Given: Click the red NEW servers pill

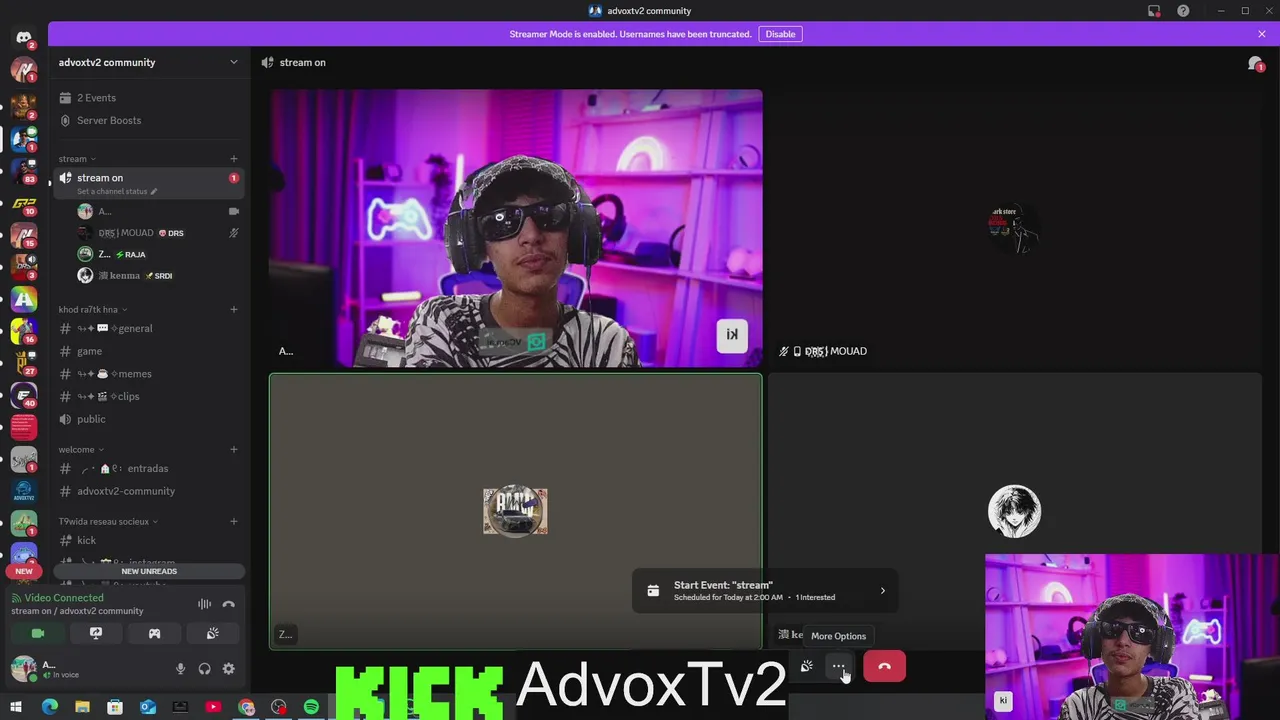Looking at the screenshot, I should click(23, 571).
